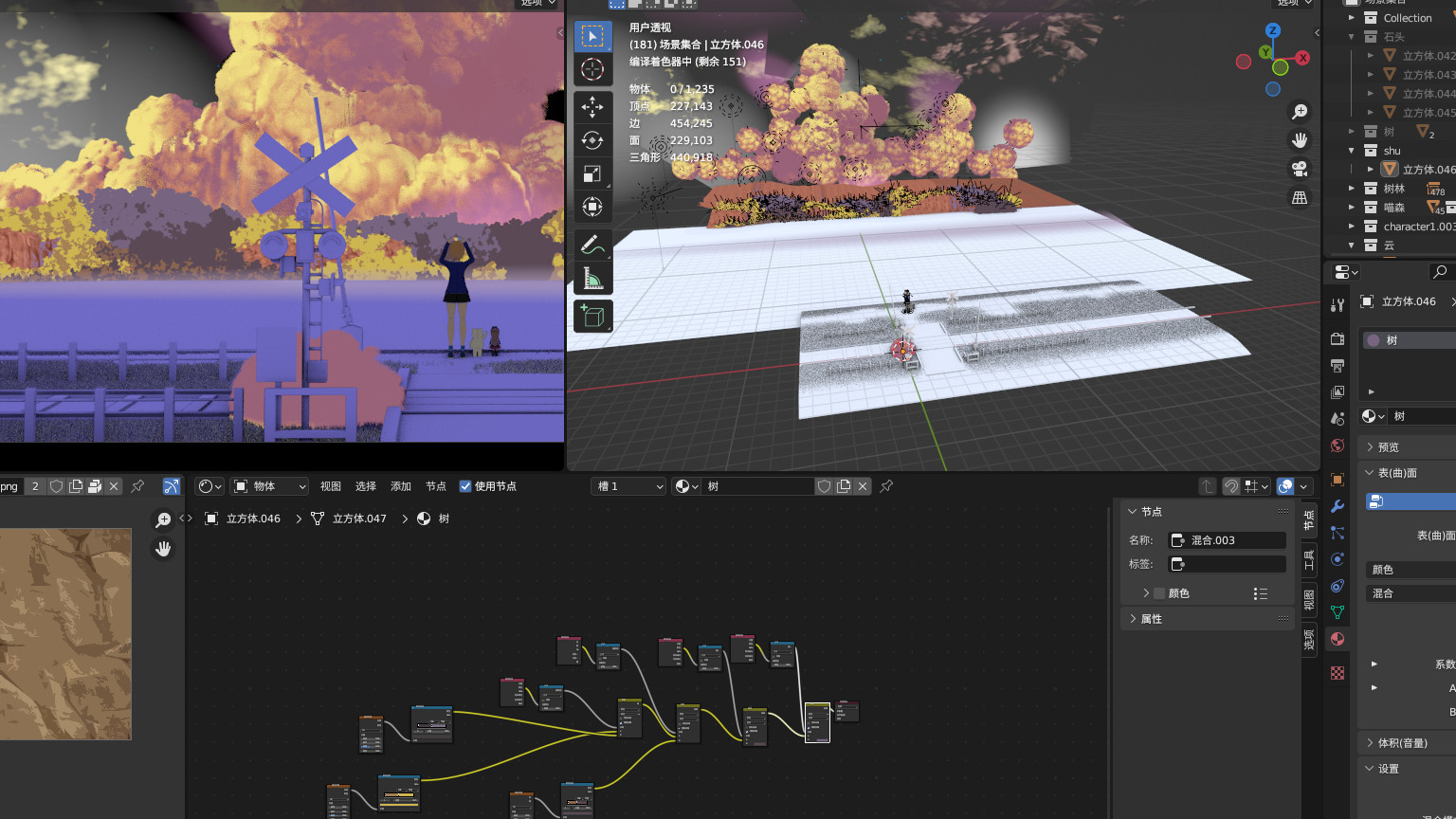
Task: Open the 视图 menu in node editor
Action: click(330, 486)
